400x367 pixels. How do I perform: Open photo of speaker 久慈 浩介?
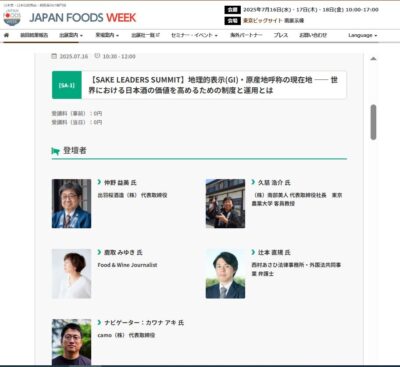(x=225, y=204)
